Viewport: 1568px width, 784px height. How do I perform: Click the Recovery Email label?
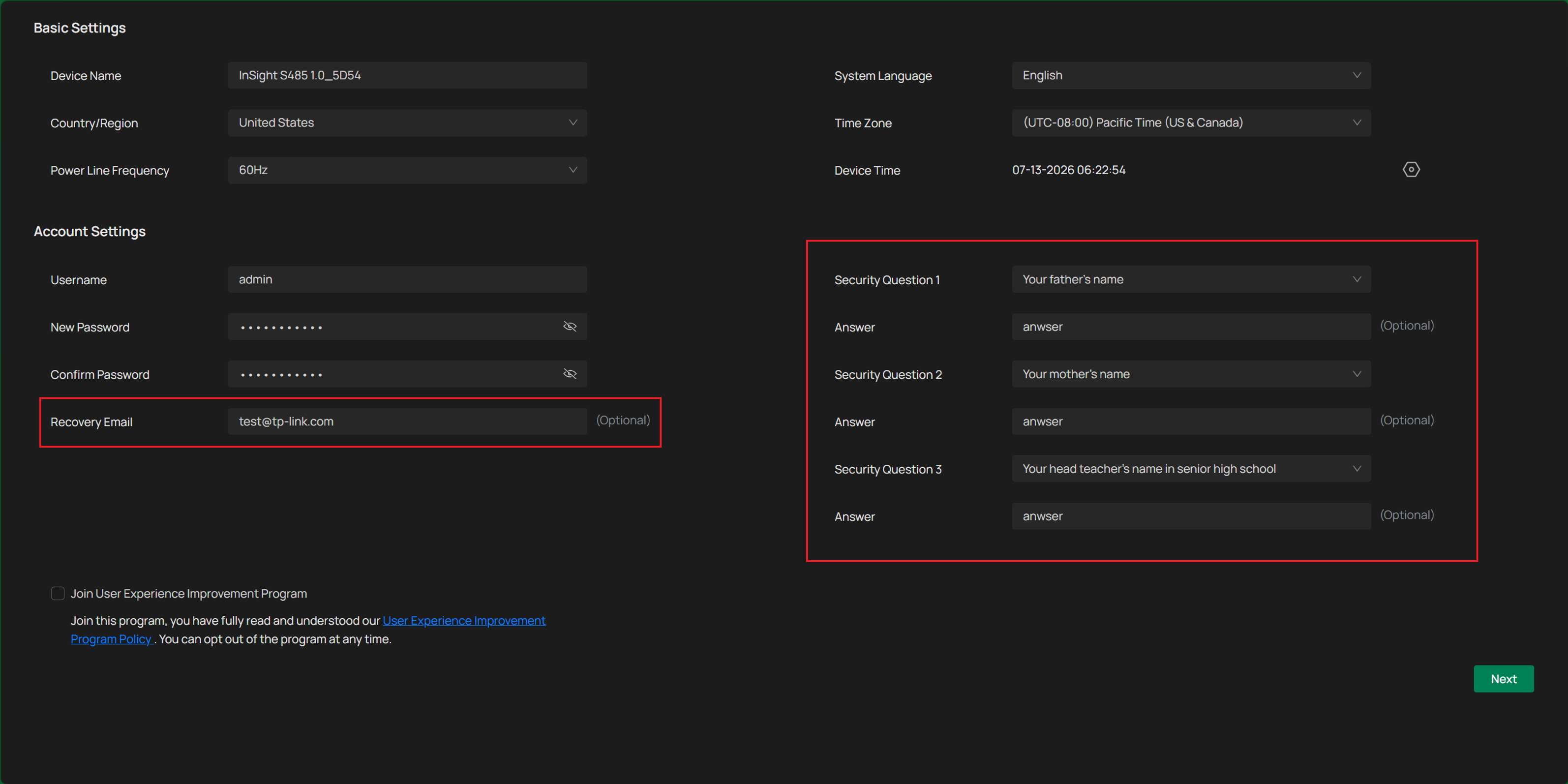[x=91, y=422]
